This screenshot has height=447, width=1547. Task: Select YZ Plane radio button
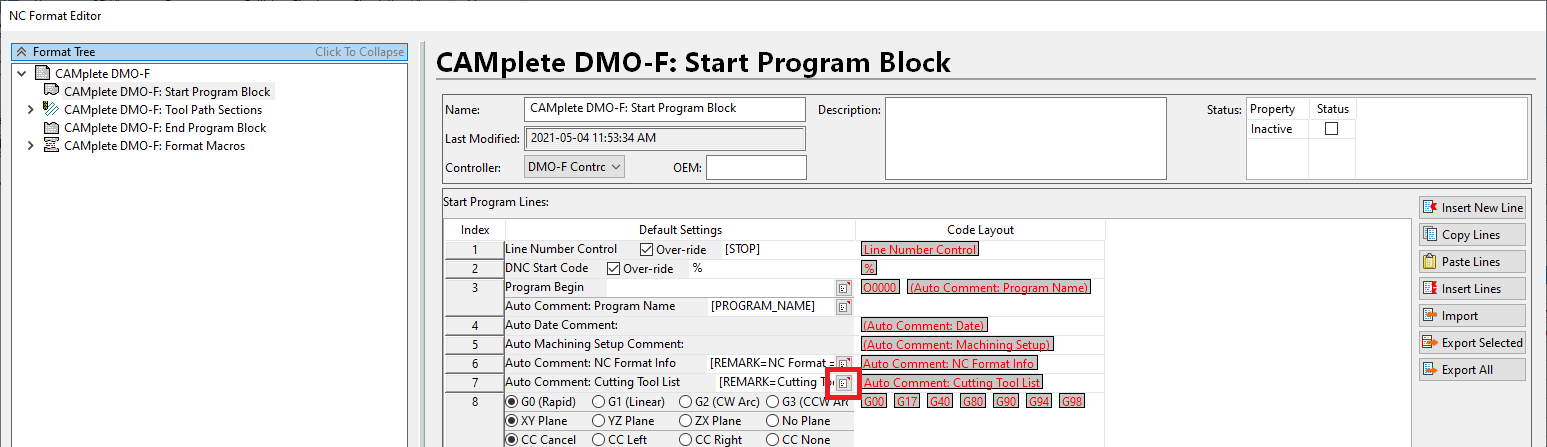(x=599, y=421)
